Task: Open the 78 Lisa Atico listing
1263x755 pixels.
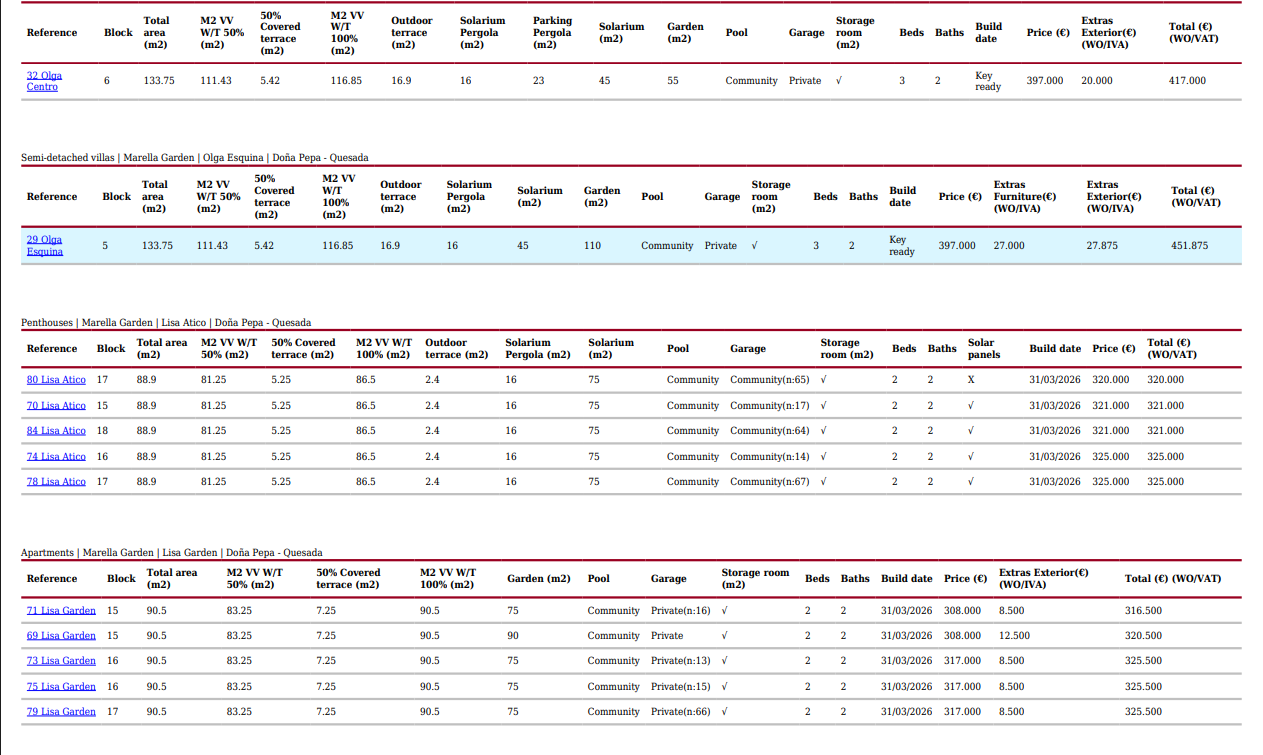Action: pyautogui.click(x=56, y=482)
